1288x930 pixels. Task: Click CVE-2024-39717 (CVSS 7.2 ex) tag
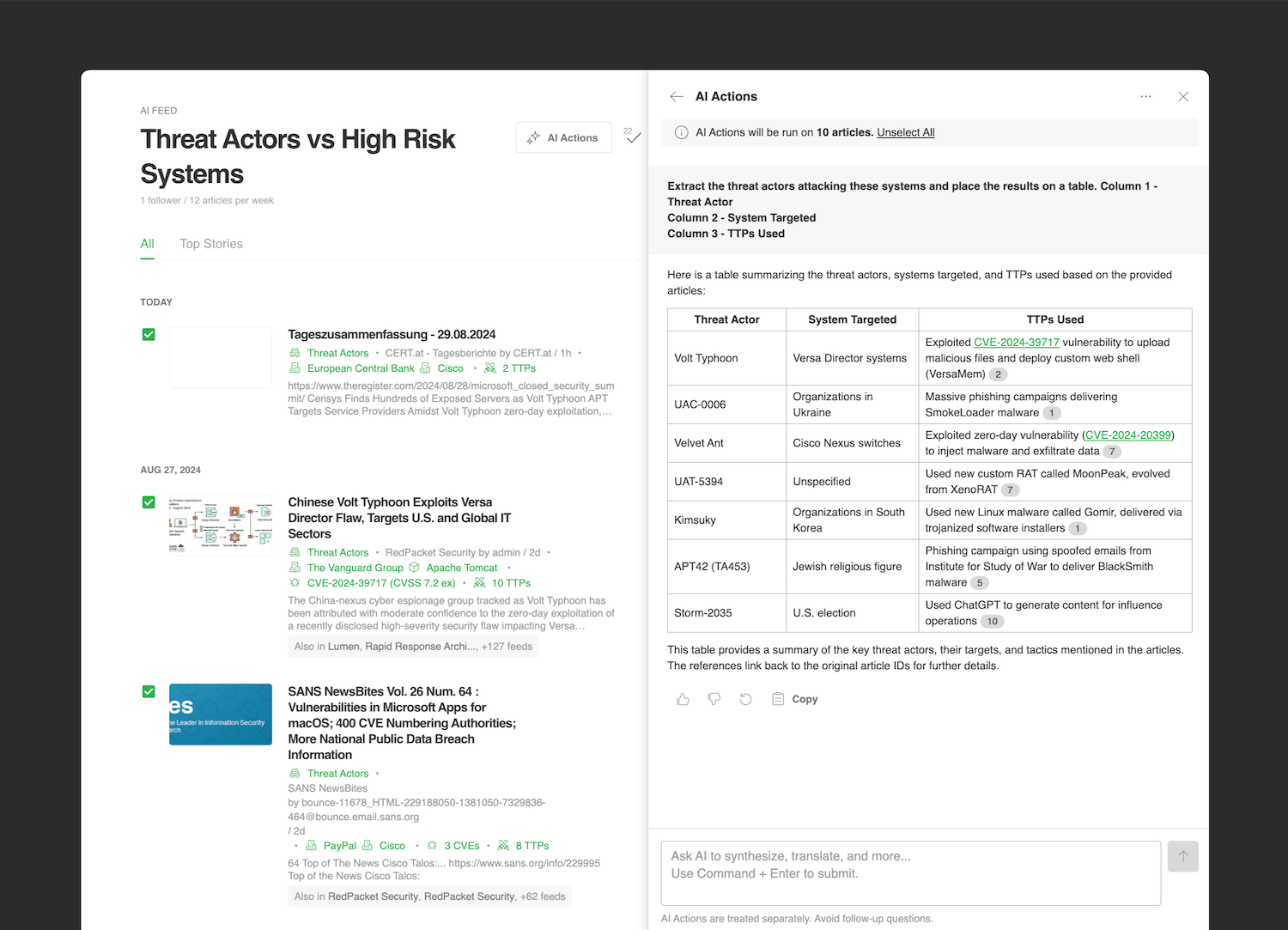click(381, 583)
